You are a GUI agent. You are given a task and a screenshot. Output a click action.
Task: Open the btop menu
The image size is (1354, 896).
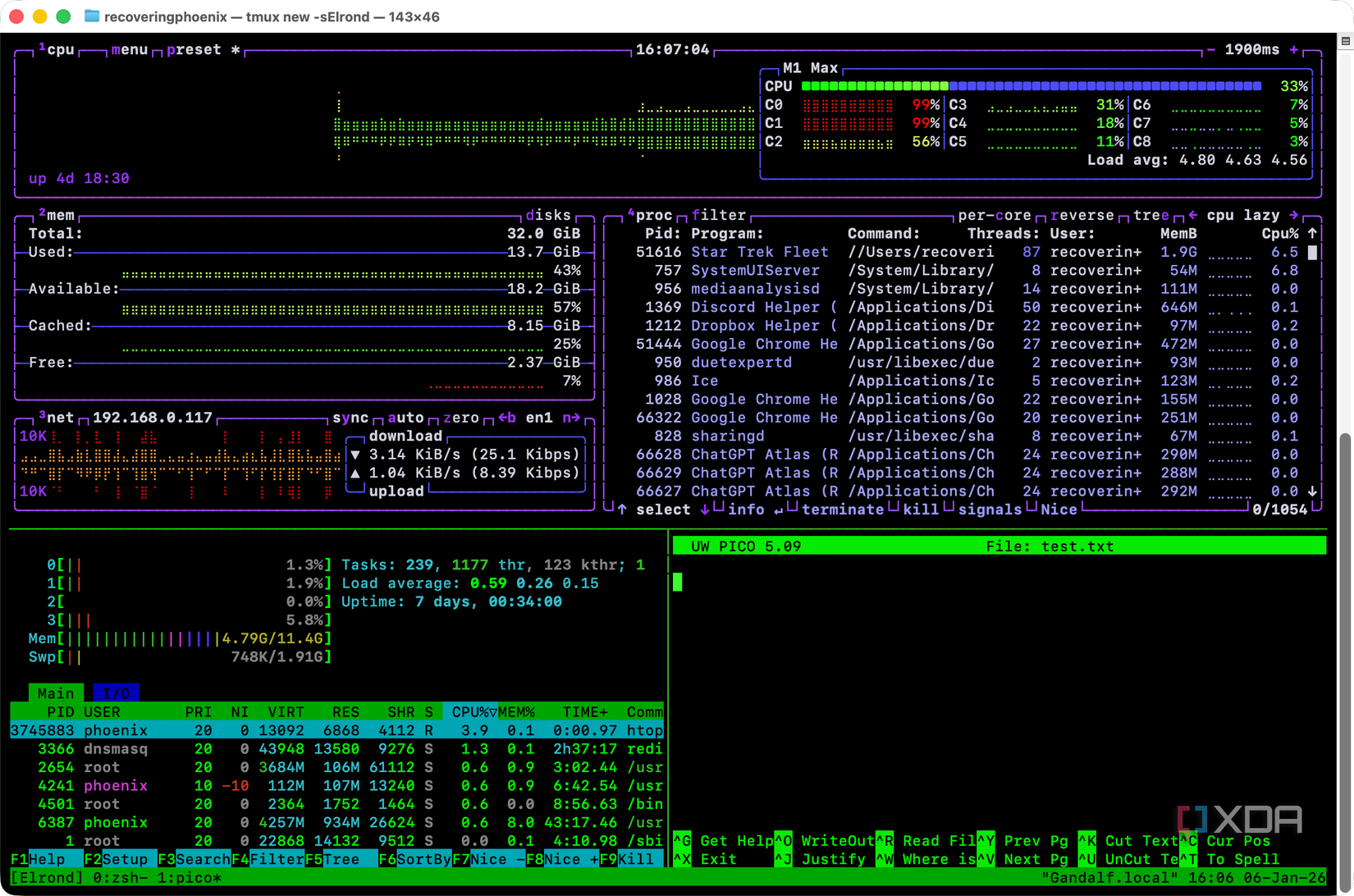point(129,50)
